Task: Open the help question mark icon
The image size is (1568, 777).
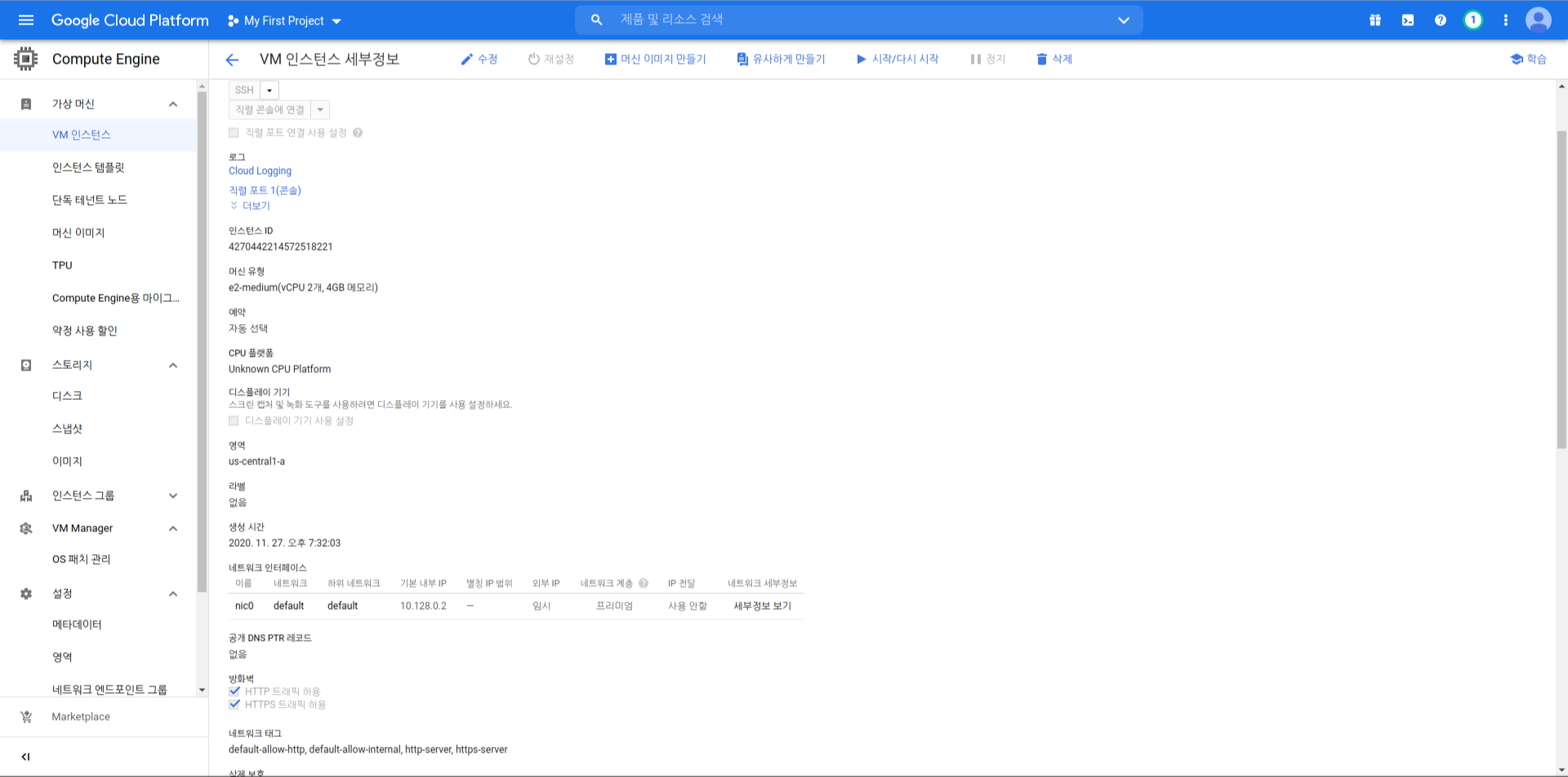Action: pyautogui.click(x=1441, y=20)
